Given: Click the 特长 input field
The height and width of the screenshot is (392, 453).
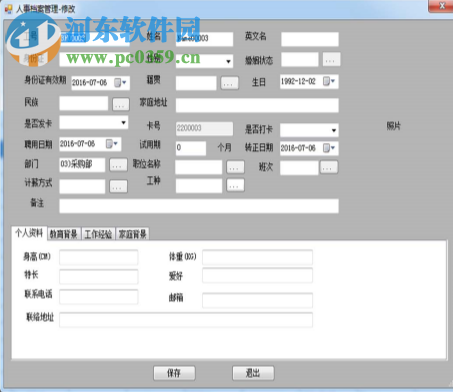Looking at the screenshot, I should [99, 277].
